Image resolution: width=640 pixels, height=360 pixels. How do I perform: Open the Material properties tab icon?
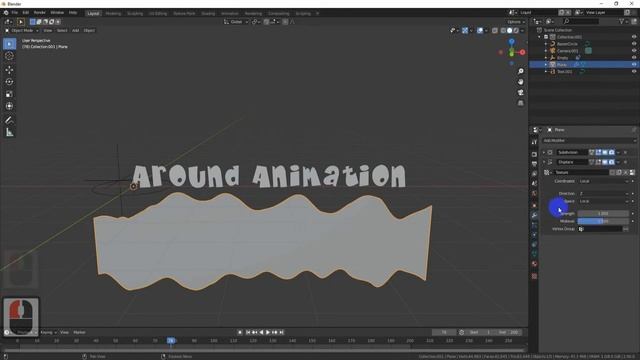click(x=534, y=264)
